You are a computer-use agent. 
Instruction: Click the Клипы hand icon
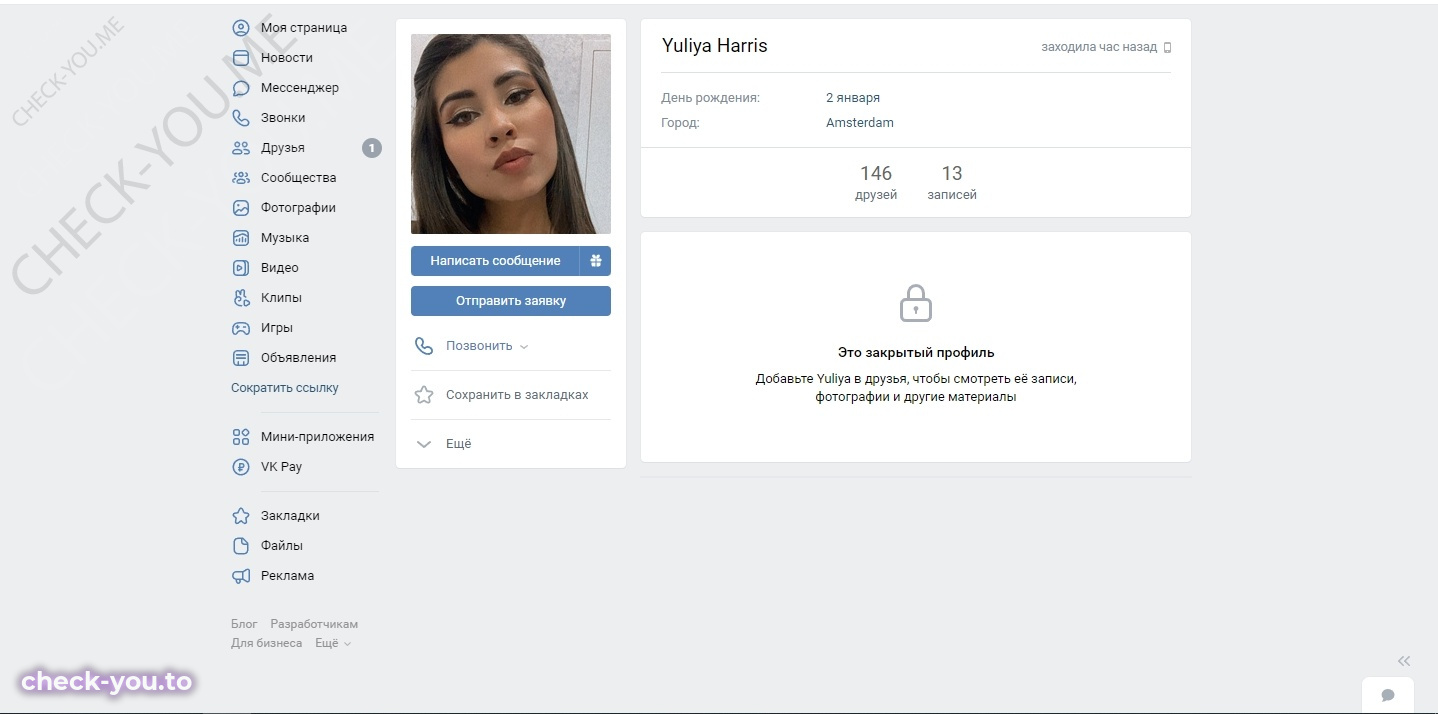[x=241, y=298]
